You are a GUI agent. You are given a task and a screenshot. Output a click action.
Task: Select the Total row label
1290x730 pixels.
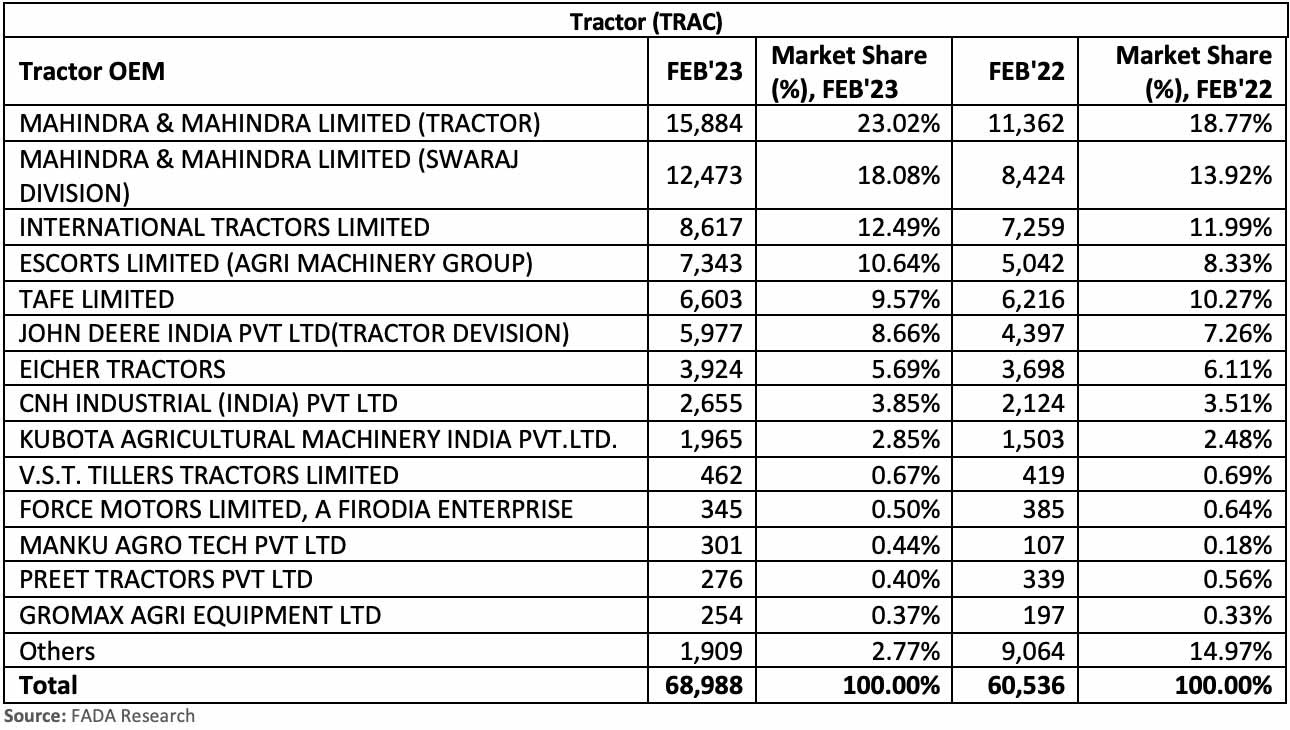[x=49, y=685]
